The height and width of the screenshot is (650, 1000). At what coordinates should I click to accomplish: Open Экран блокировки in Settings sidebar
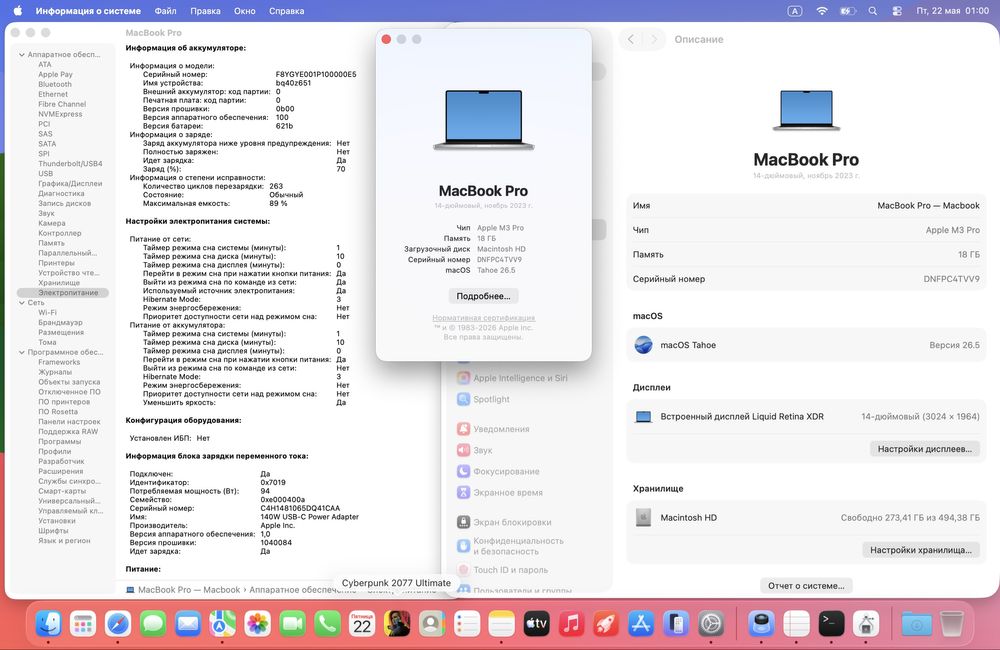tap(511, 522)
